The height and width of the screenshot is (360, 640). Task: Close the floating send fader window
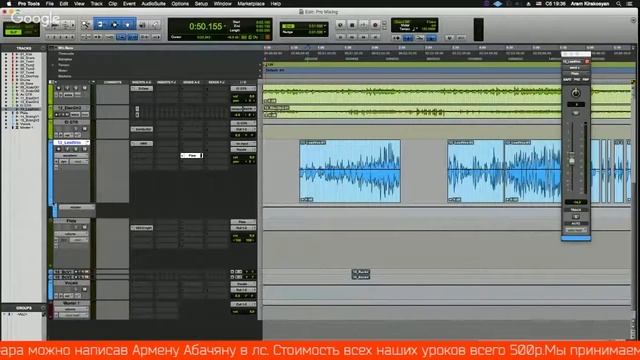click(x=587, y=62)
